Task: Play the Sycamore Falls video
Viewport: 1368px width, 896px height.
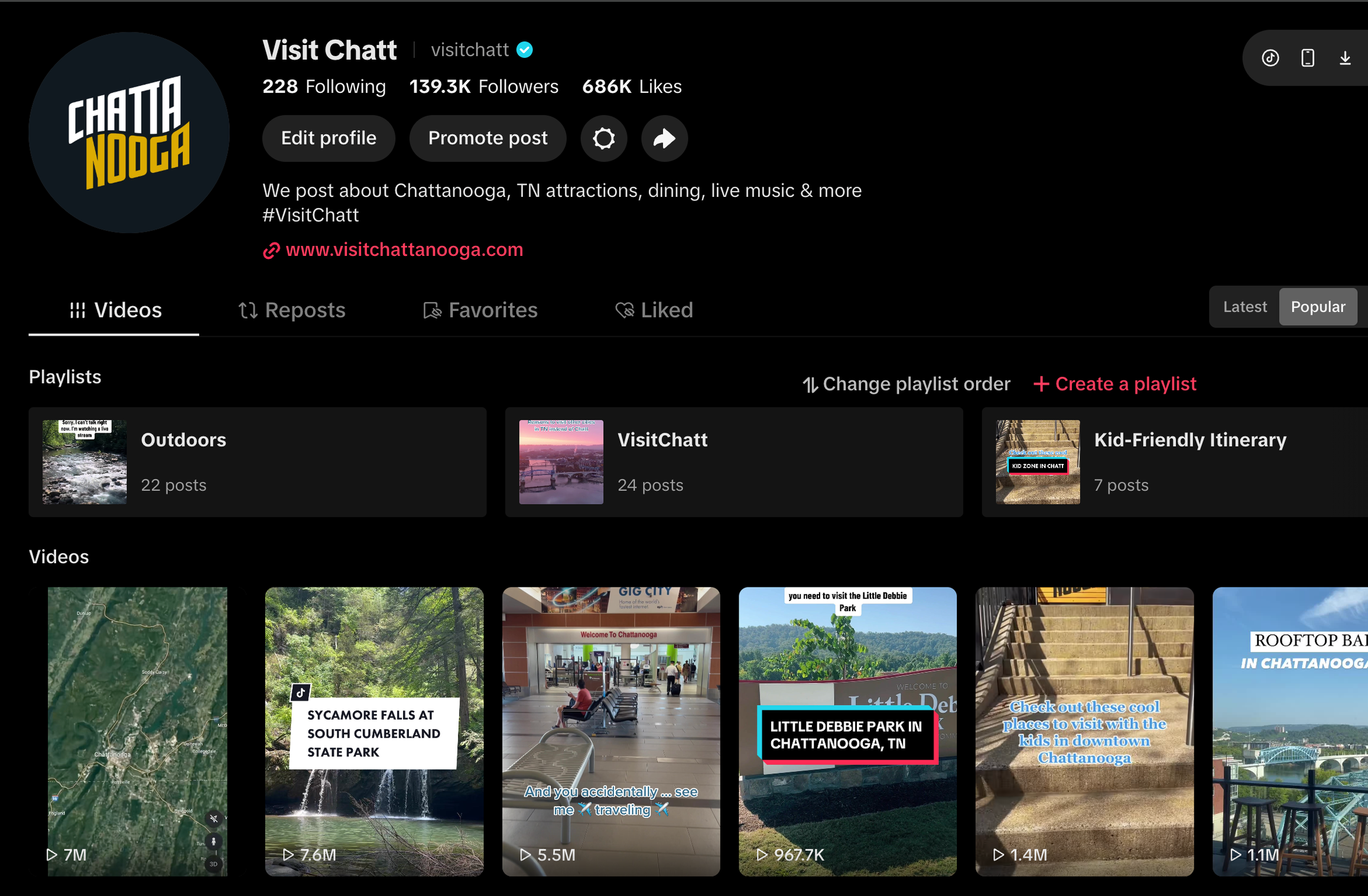Action: click(374, 731)
